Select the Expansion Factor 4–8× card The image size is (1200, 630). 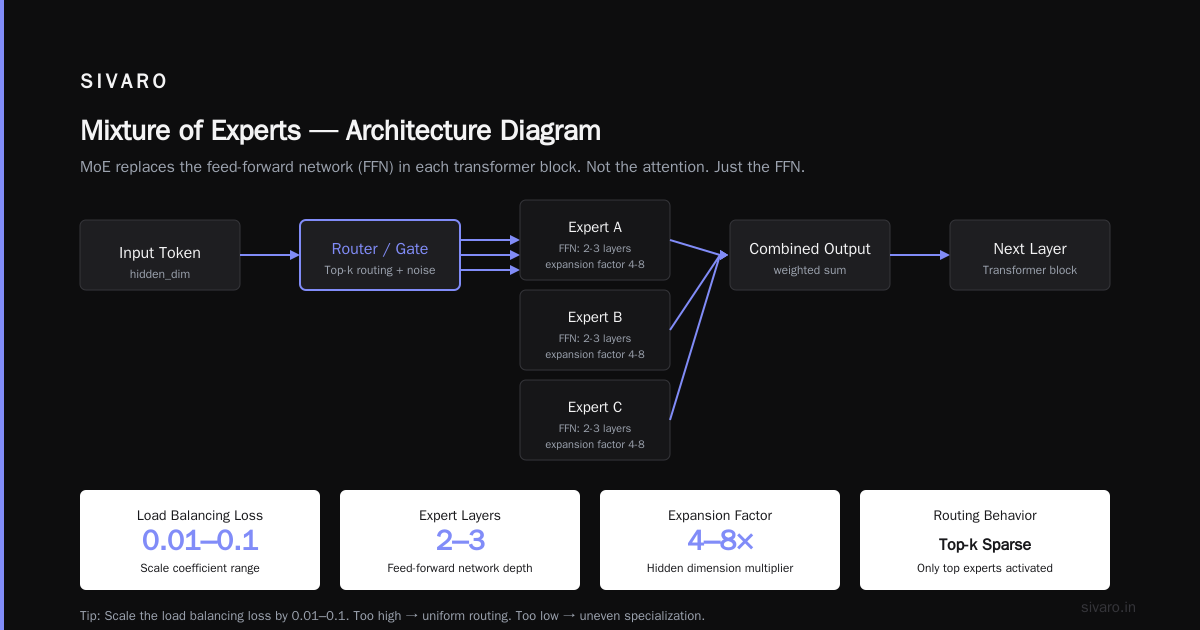coord(720,540)
